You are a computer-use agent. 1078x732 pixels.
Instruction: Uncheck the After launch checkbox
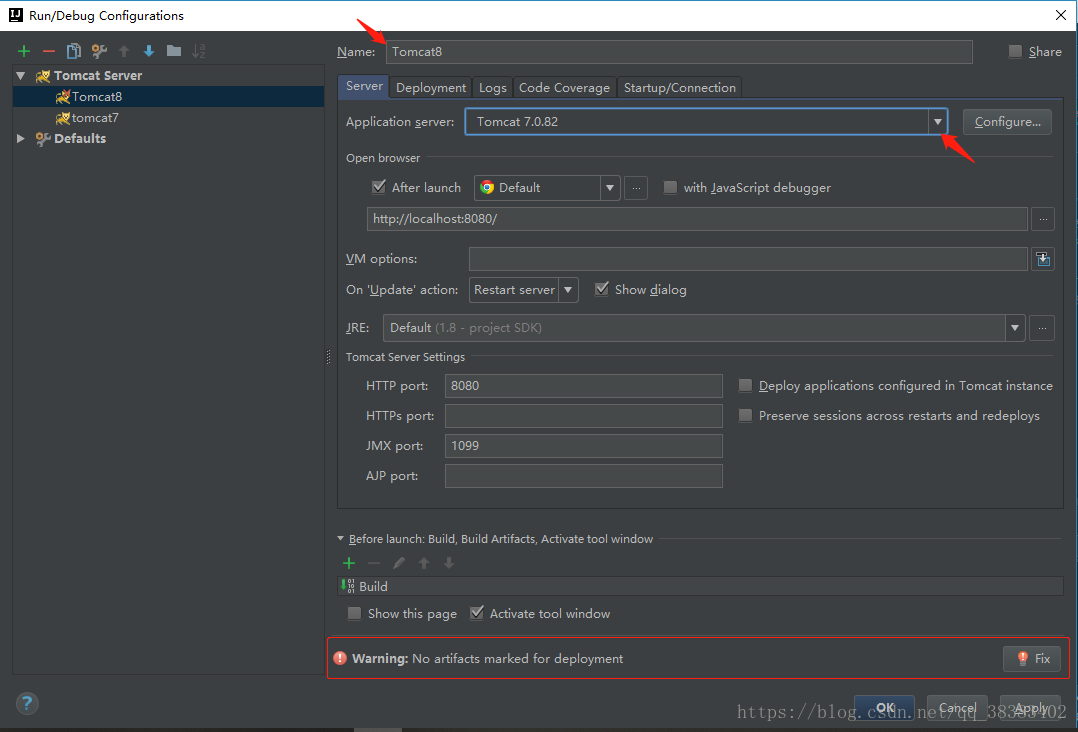click(x=378, y=187)
